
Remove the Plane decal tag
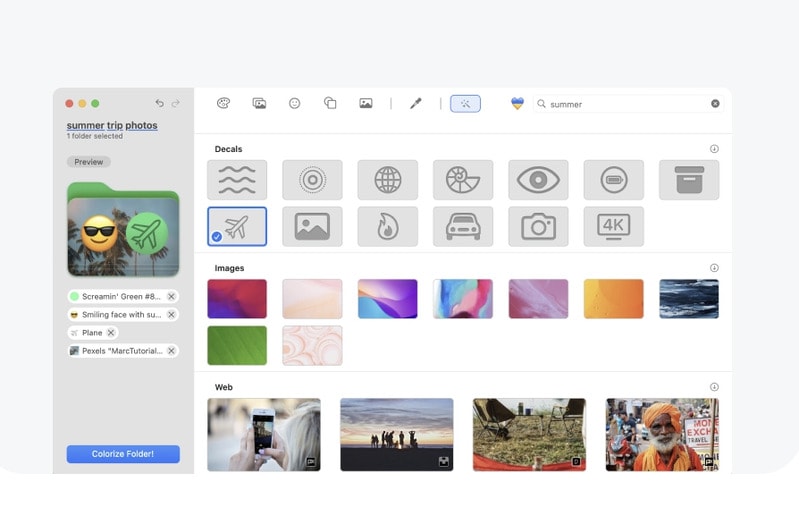(111, 333)
